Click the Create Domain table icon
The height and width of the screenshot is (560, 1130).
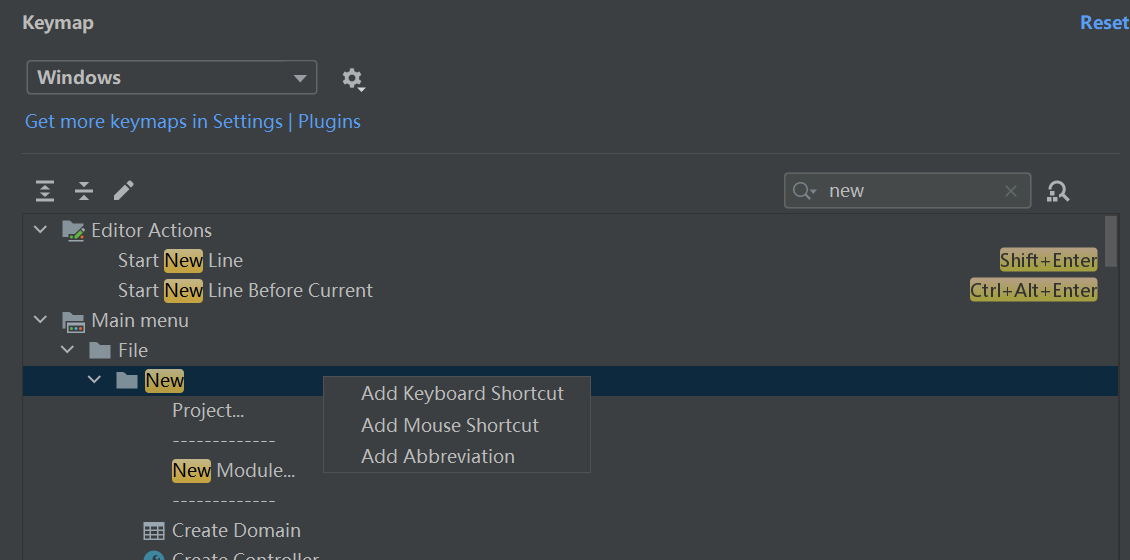(153, 530)
